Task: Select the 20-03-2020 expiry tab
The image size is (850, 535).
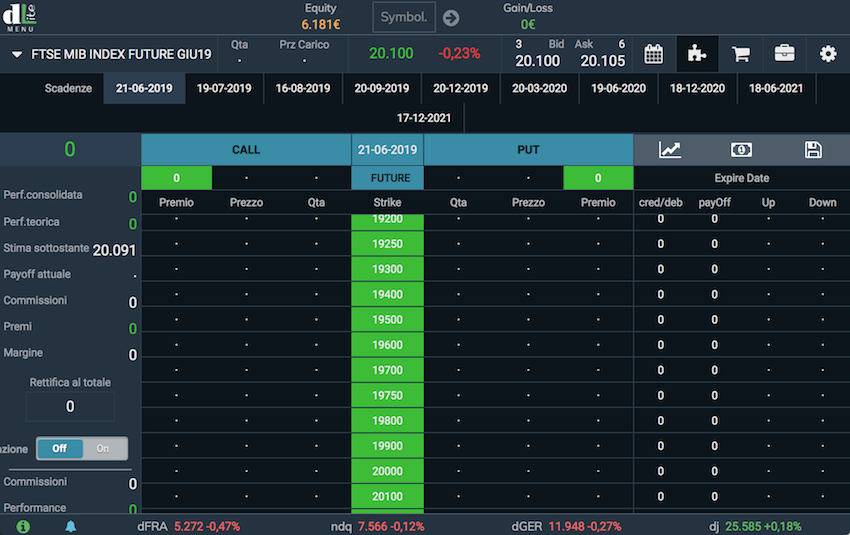Action: (x=539, y=88)
